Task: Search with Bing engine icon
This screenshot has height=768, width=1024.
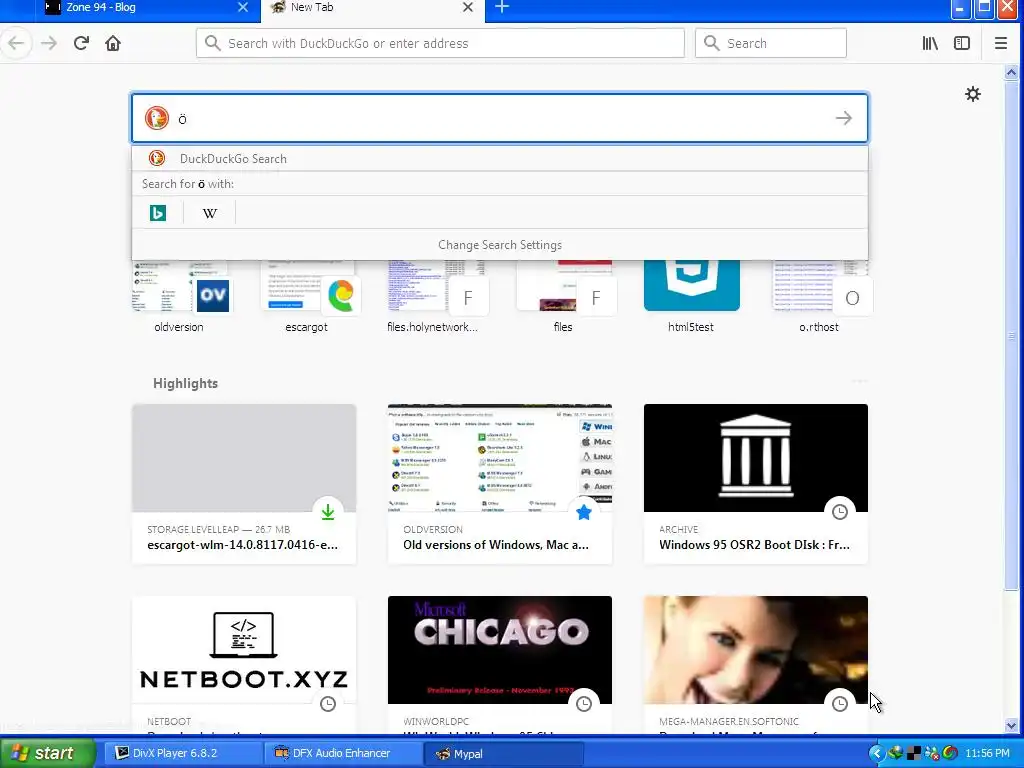Action: tap(158, 213)
